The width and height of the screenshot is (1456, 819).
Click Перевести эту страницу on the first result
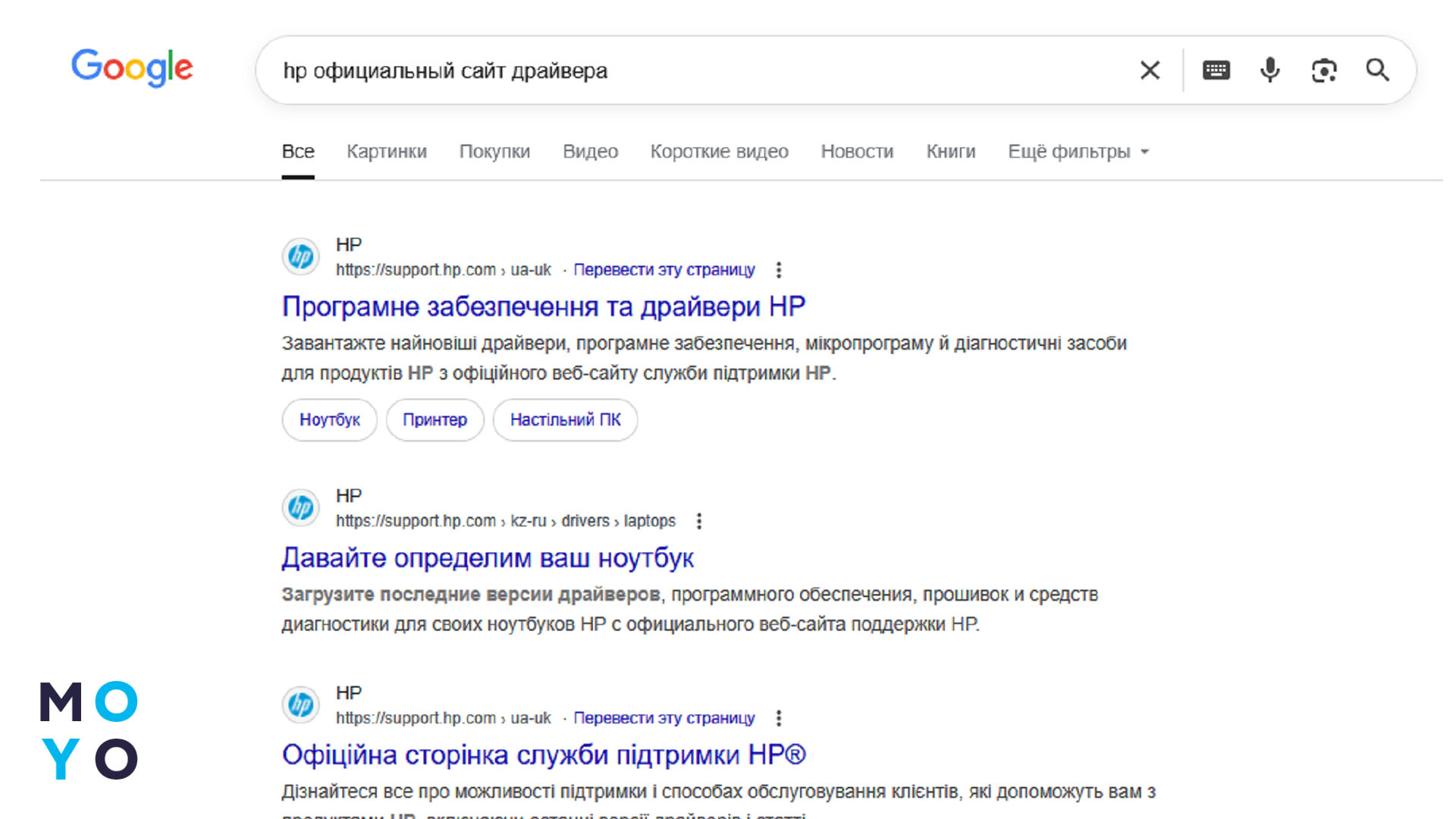pyautogui.click(x=664, y=270)
